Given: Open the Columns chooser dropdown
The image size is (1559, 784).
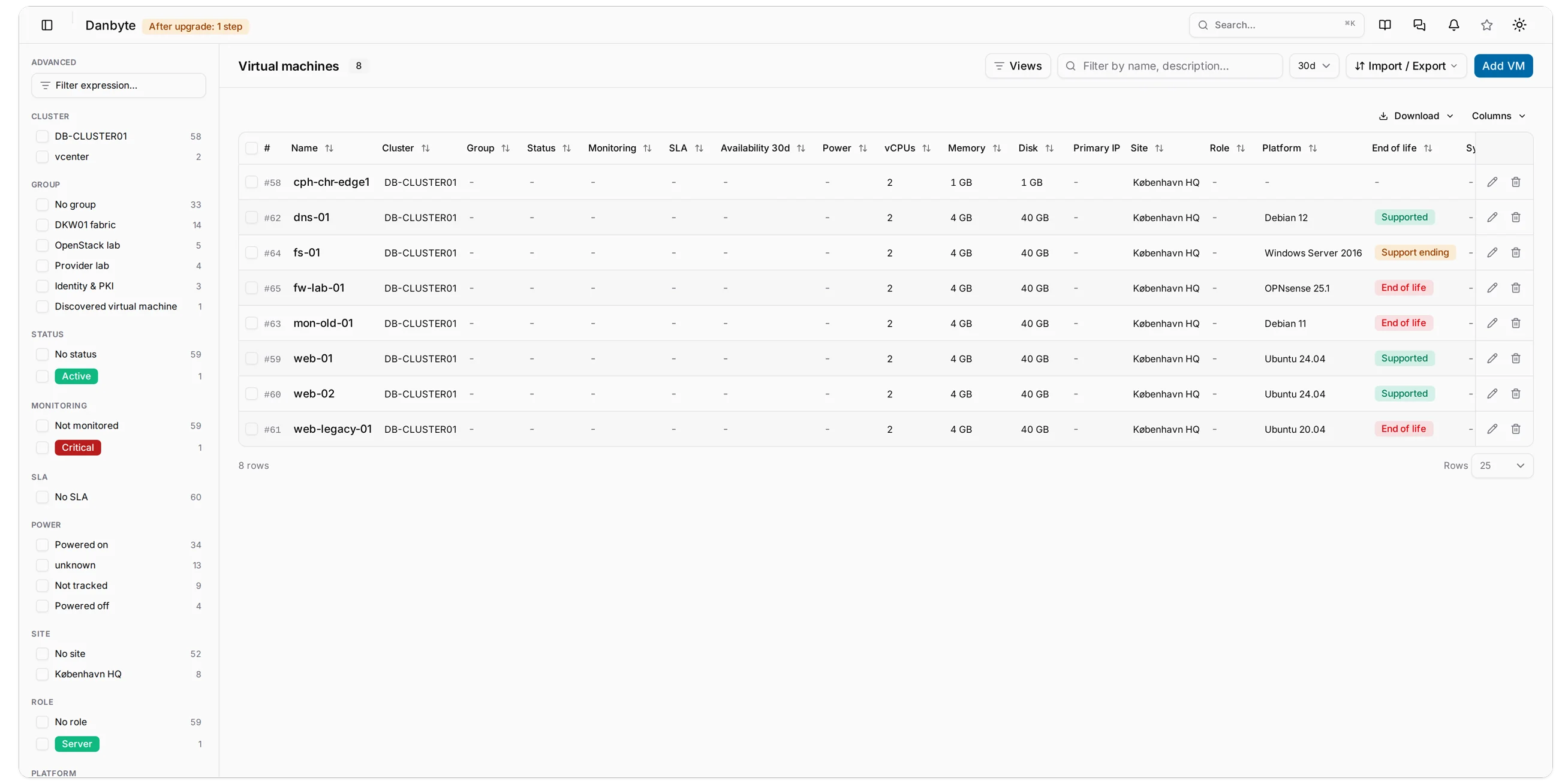Looking at the screenshot, I should click(1498, 116).
